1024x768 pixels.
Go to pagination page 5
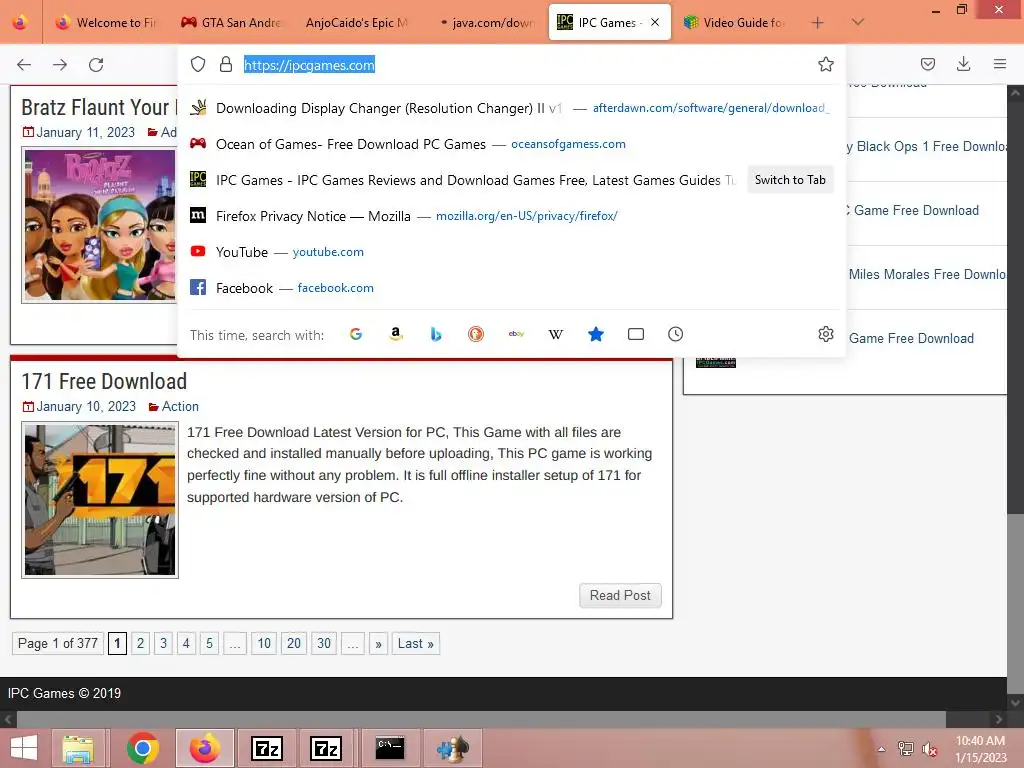[x=209, y=644]
